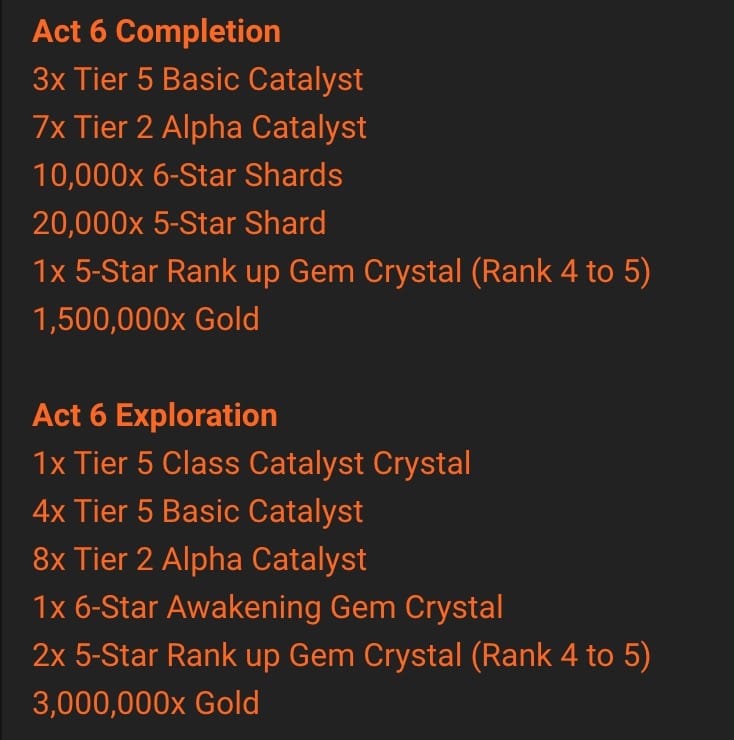Click the 1,500,000x Gold reward
The width and height of the screenshot is (734, 740).
(x=146, y=319)
